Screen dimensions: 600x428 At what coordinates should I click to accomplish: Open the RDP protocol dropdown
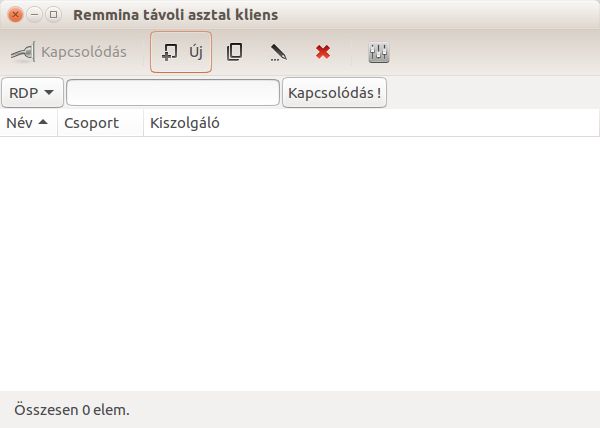click(32, 93)
